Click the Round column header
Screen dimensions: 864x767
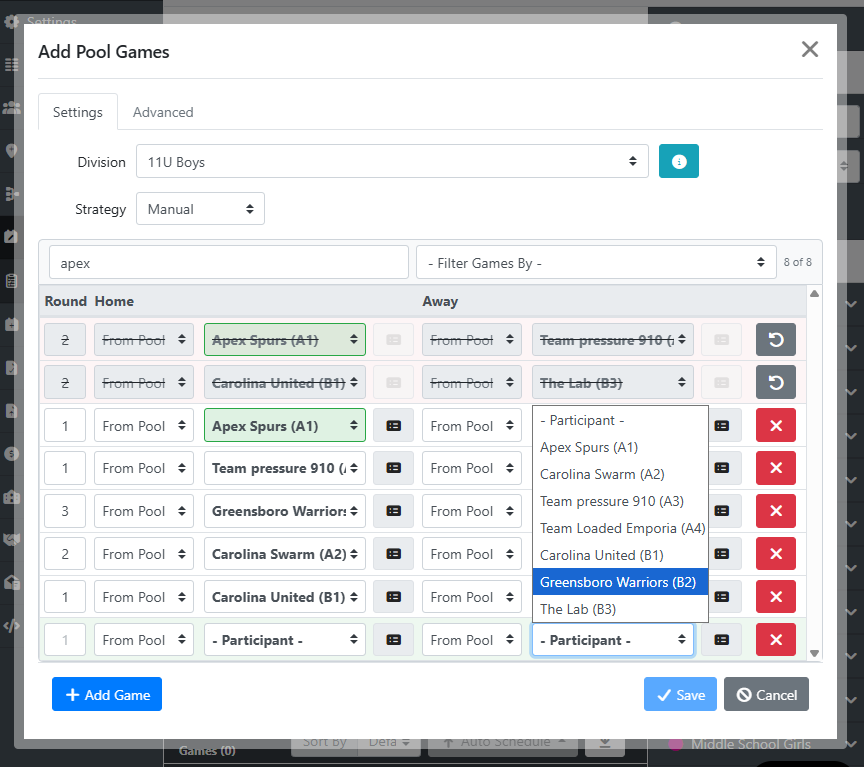click(x=66, y=301)
